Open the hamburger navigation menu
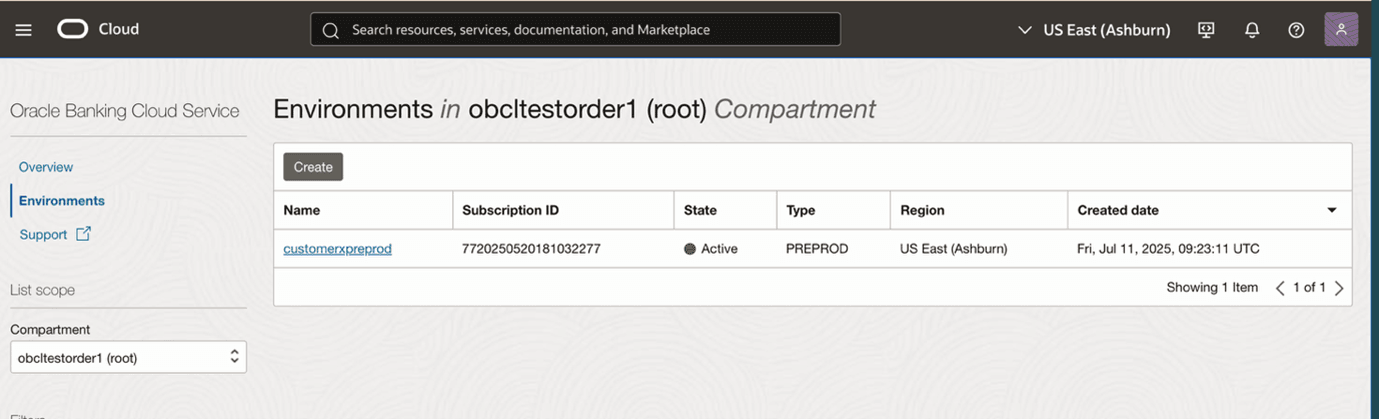This screenshot has width=1379, height=419. tap(24, 30)
